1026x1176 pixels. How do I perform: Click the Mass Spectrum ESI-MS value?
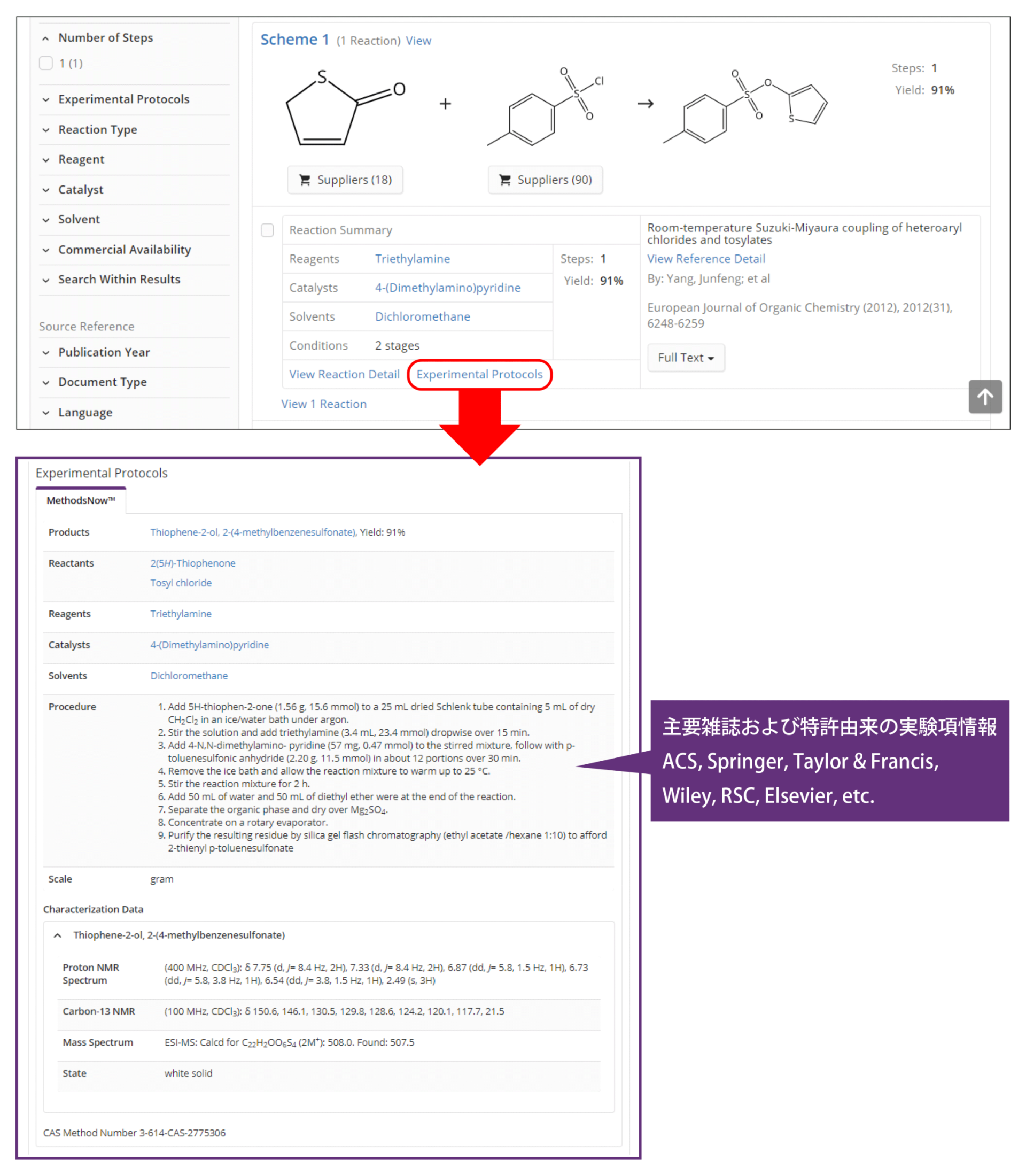289,1042
